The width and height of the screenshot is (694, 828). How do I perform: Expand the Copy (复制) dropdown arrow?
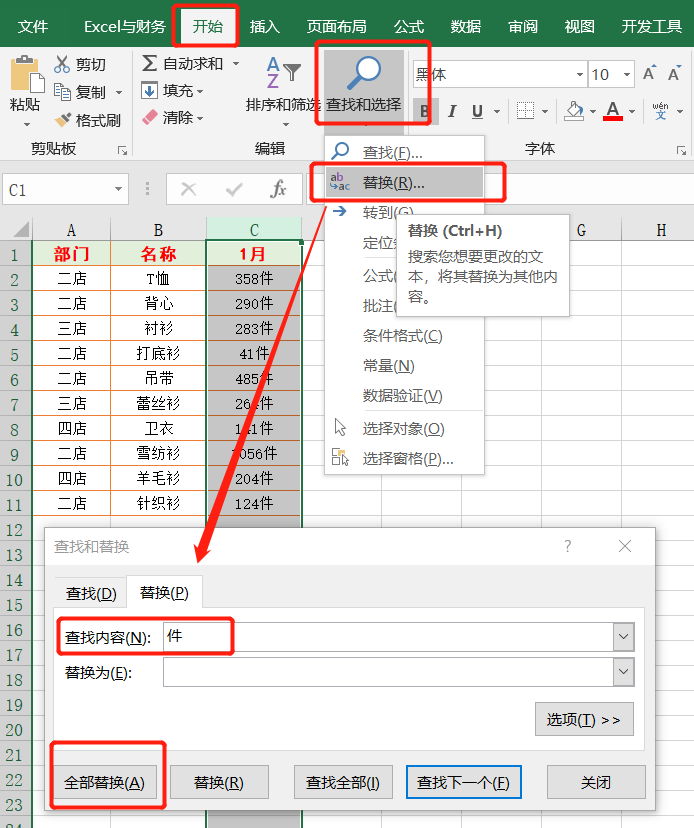pyautogui.click(x=119, y=92)
